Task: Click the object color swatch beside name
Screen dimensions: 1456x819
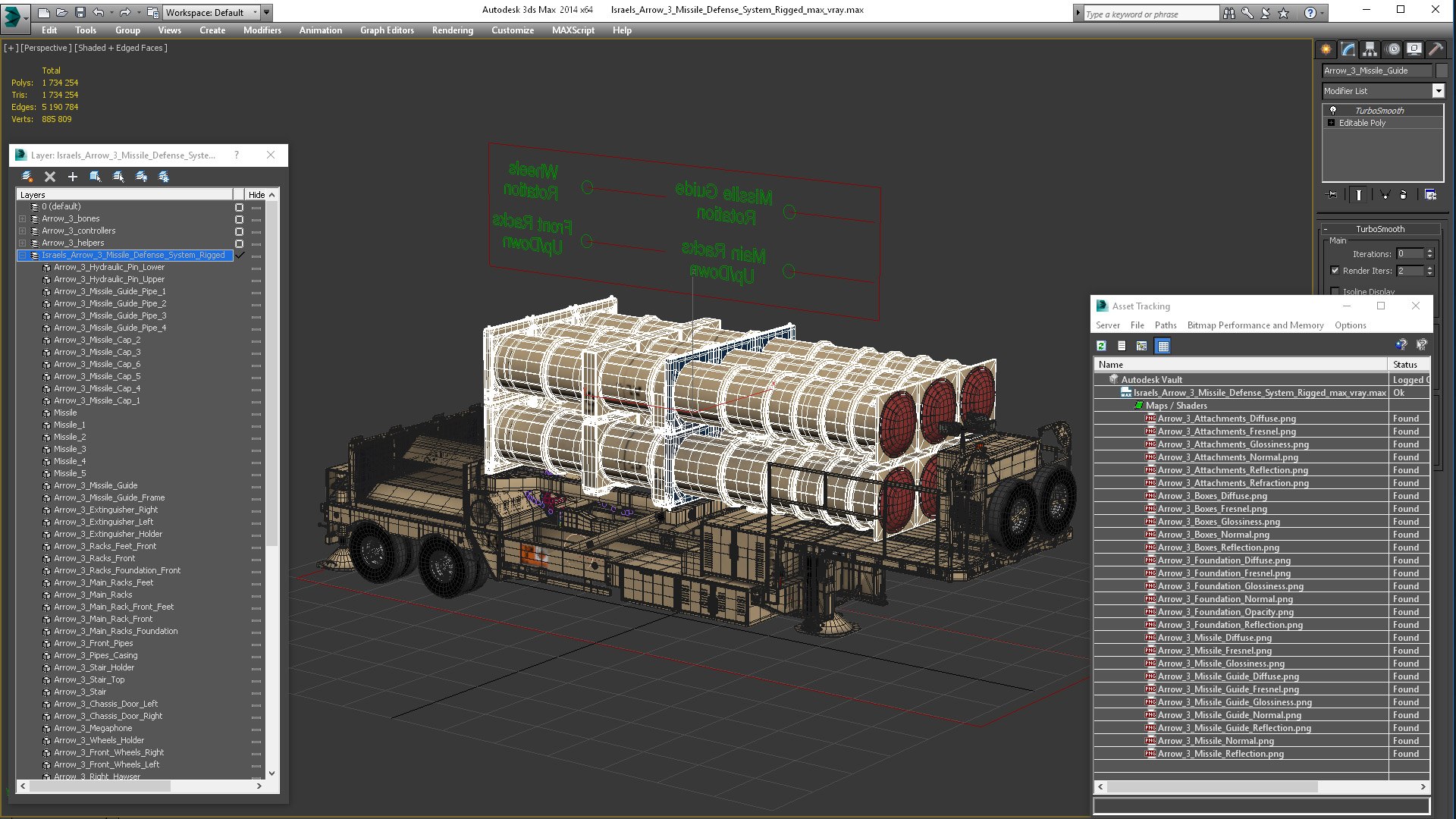Action: (x=1442, y=71)
